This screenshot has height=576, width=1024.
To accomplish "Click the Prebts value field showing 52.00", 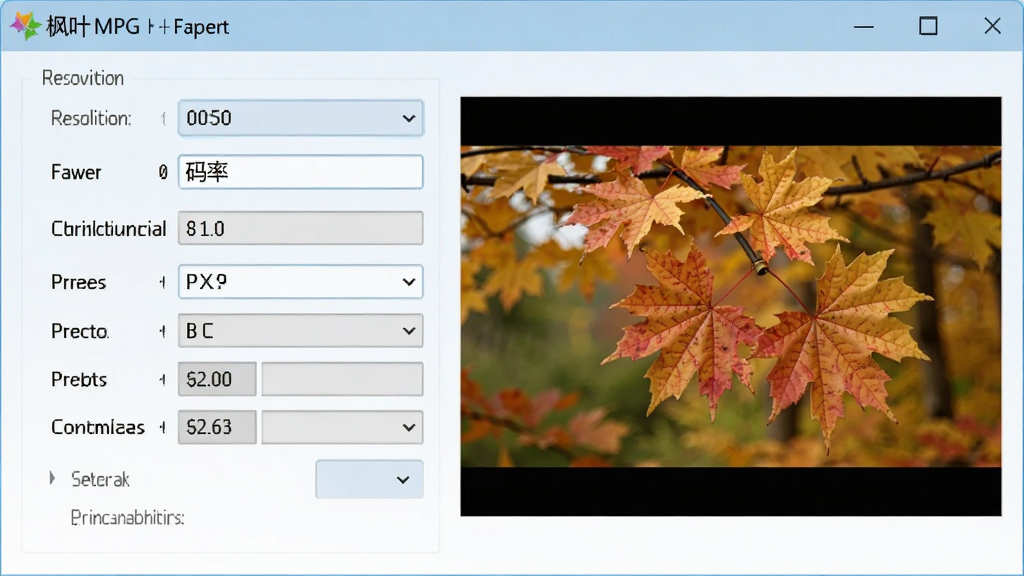I will [x=217, y=379].
